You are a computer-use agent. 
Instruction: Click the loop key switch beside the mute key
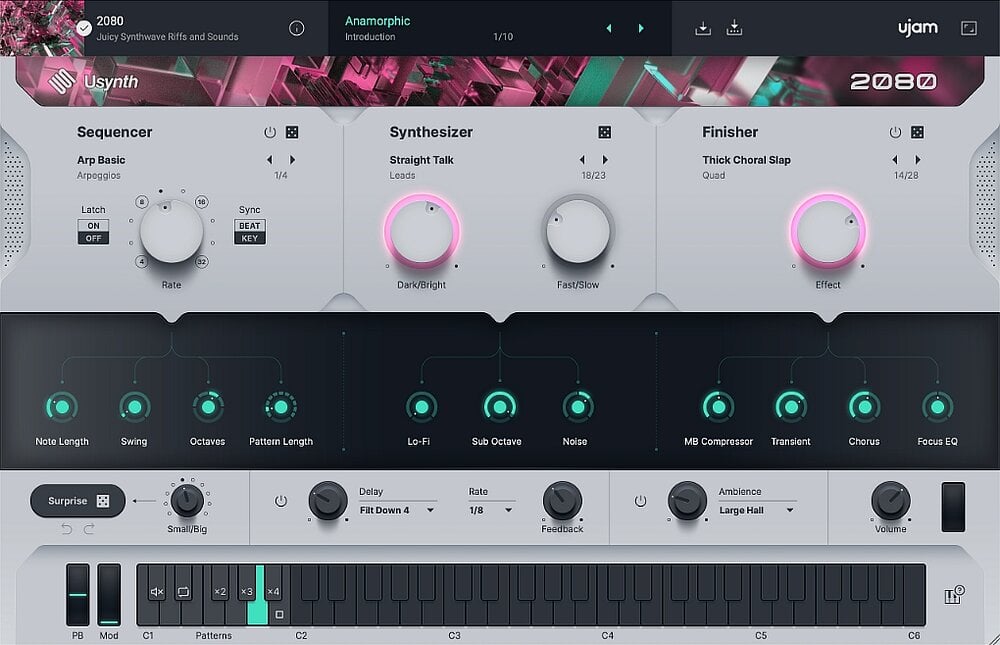pos(182,592)
